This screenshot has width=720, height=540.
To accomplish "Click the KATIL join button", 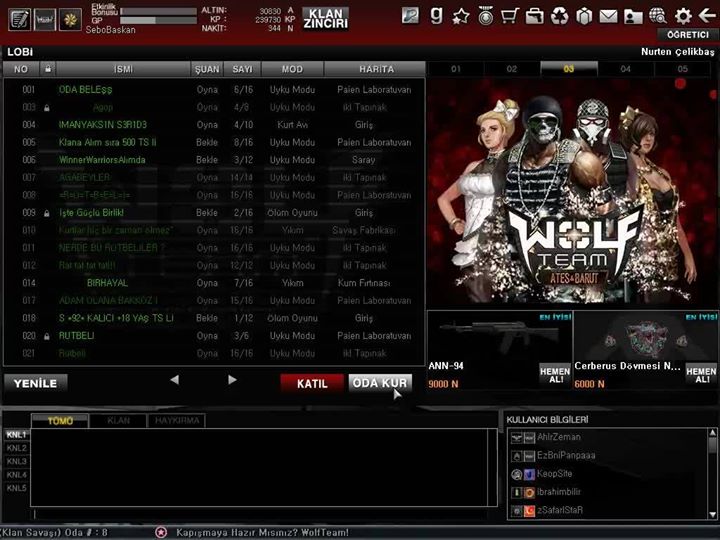I will click(312, 383).
